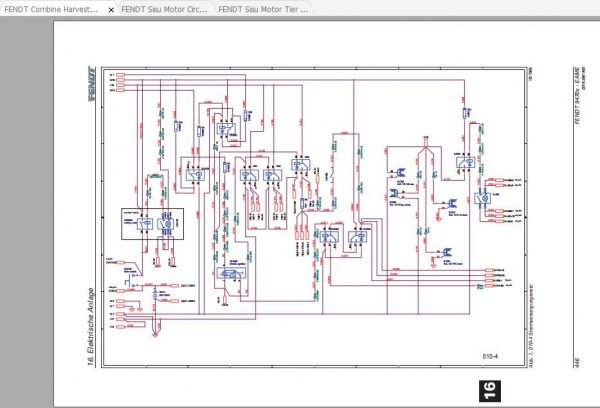The image size is (600, 408).
Task: Select the blue relay symbol at the far right
Action: [x=466, y=162]
